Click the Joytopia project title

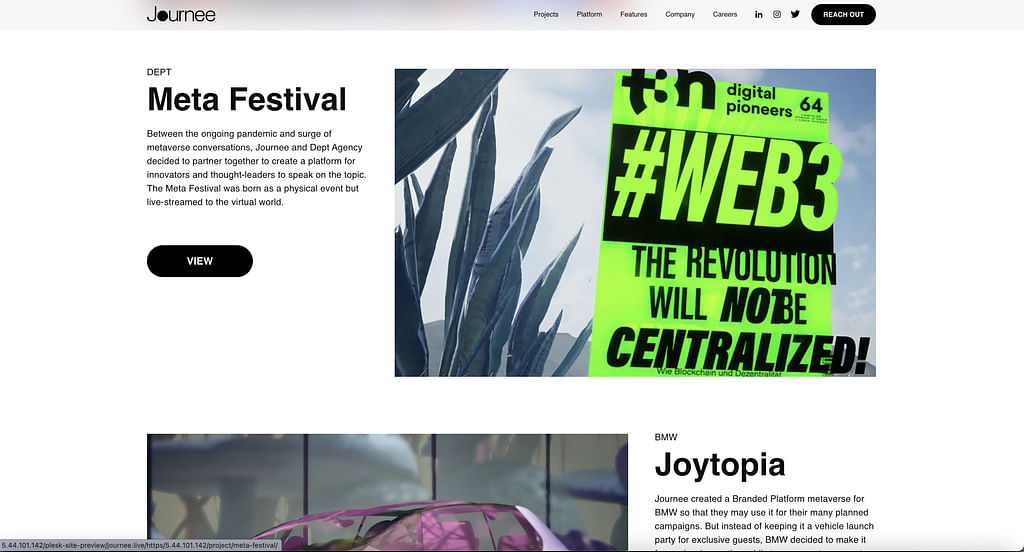[719, 464]
